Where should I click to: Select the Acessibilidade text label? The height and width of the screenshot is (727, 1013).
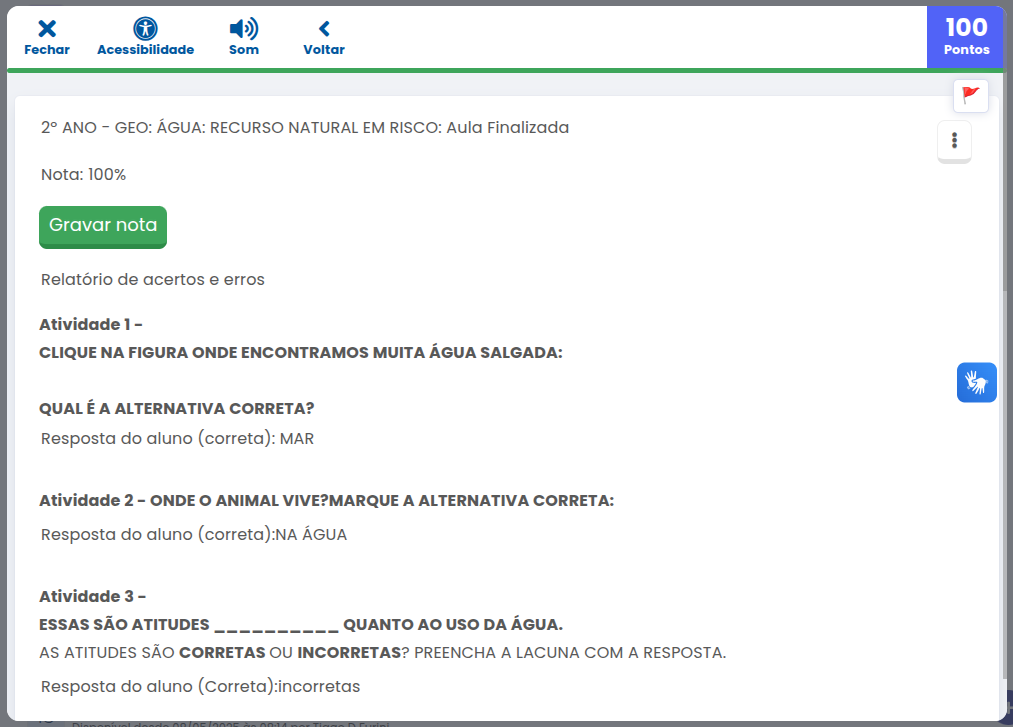point(145,50)
